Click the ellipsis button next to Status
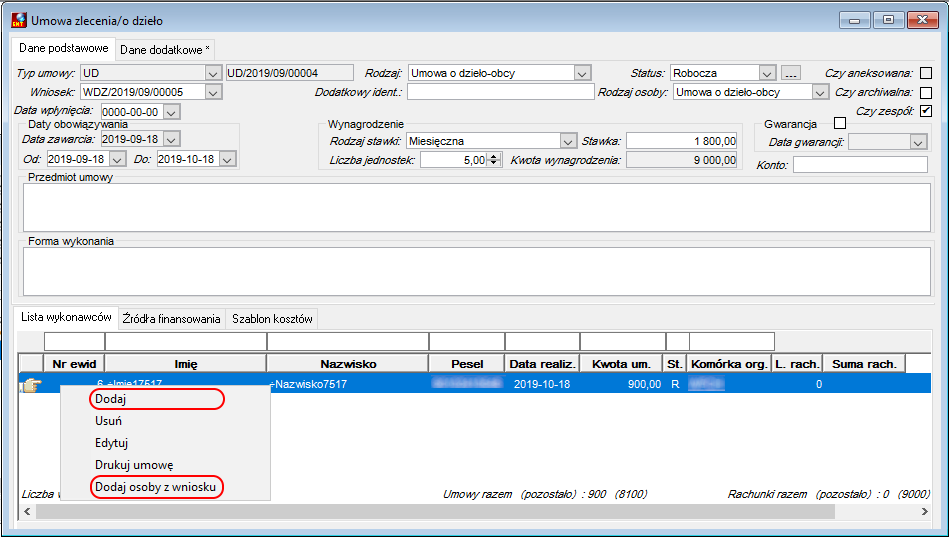This screenshot has height=537, width=949. pos(790,73)
